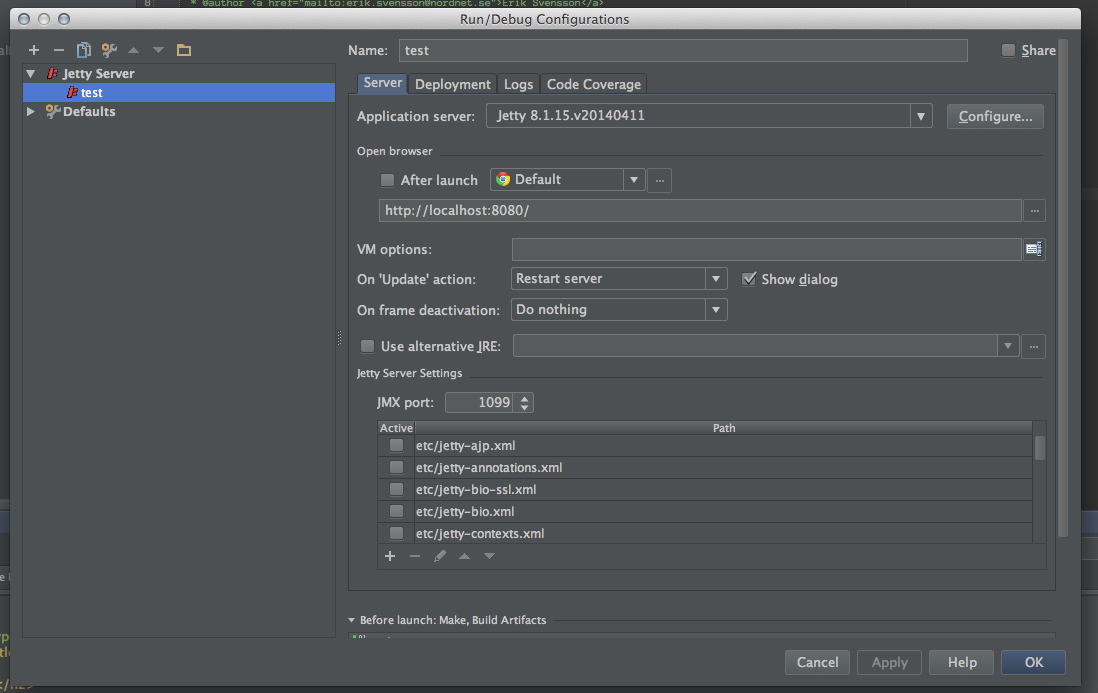Screen dimensions: 1098x693
Task: Check the After launch option
Action: click(387, 180)
